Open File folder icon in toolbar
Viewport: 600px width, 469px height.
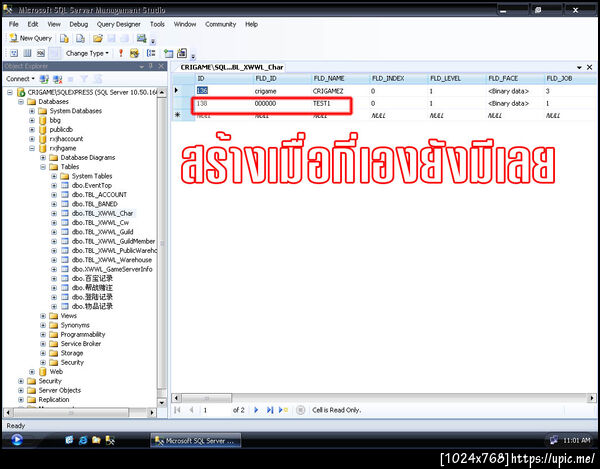(98, 38)
